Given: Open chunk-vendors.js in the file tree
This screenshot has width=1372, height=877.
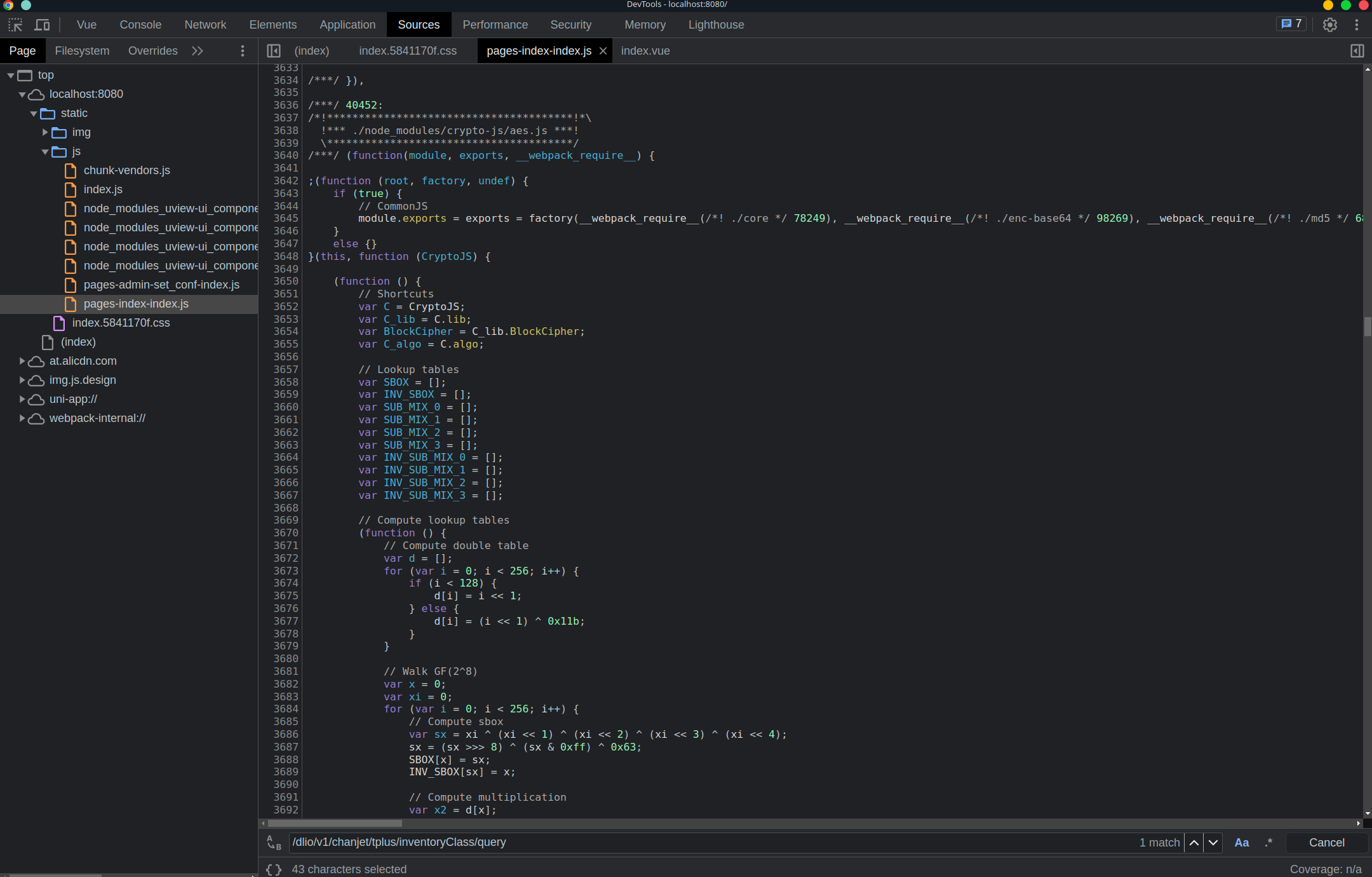Looking at the screenshot, I should click(127, 170).
